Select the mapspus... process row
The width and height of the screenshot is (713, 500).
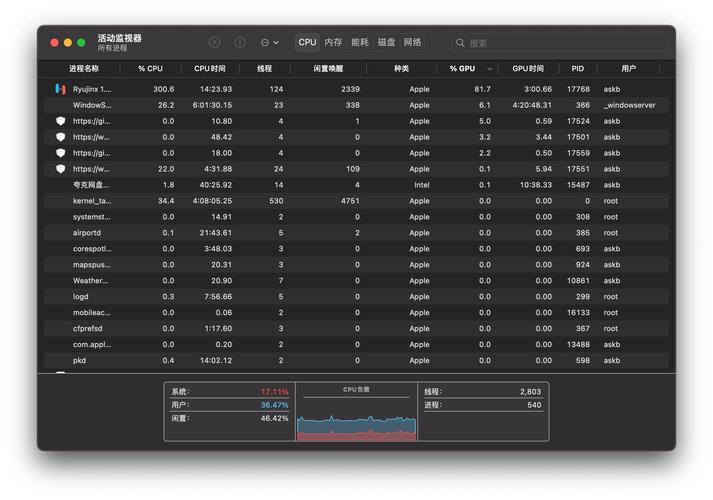pyautogui.click(x=356, y=265)
